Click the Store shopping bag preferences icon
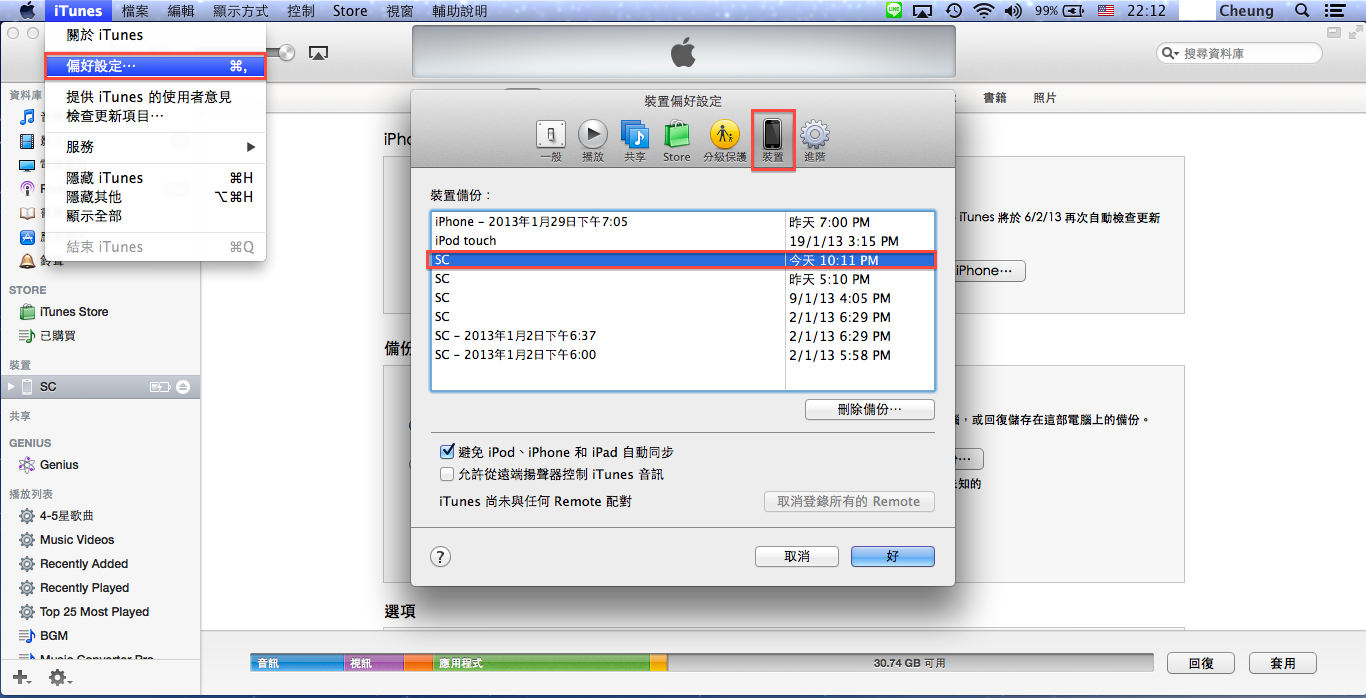Viewport: 1366px width, 698px height. (677, 140)
